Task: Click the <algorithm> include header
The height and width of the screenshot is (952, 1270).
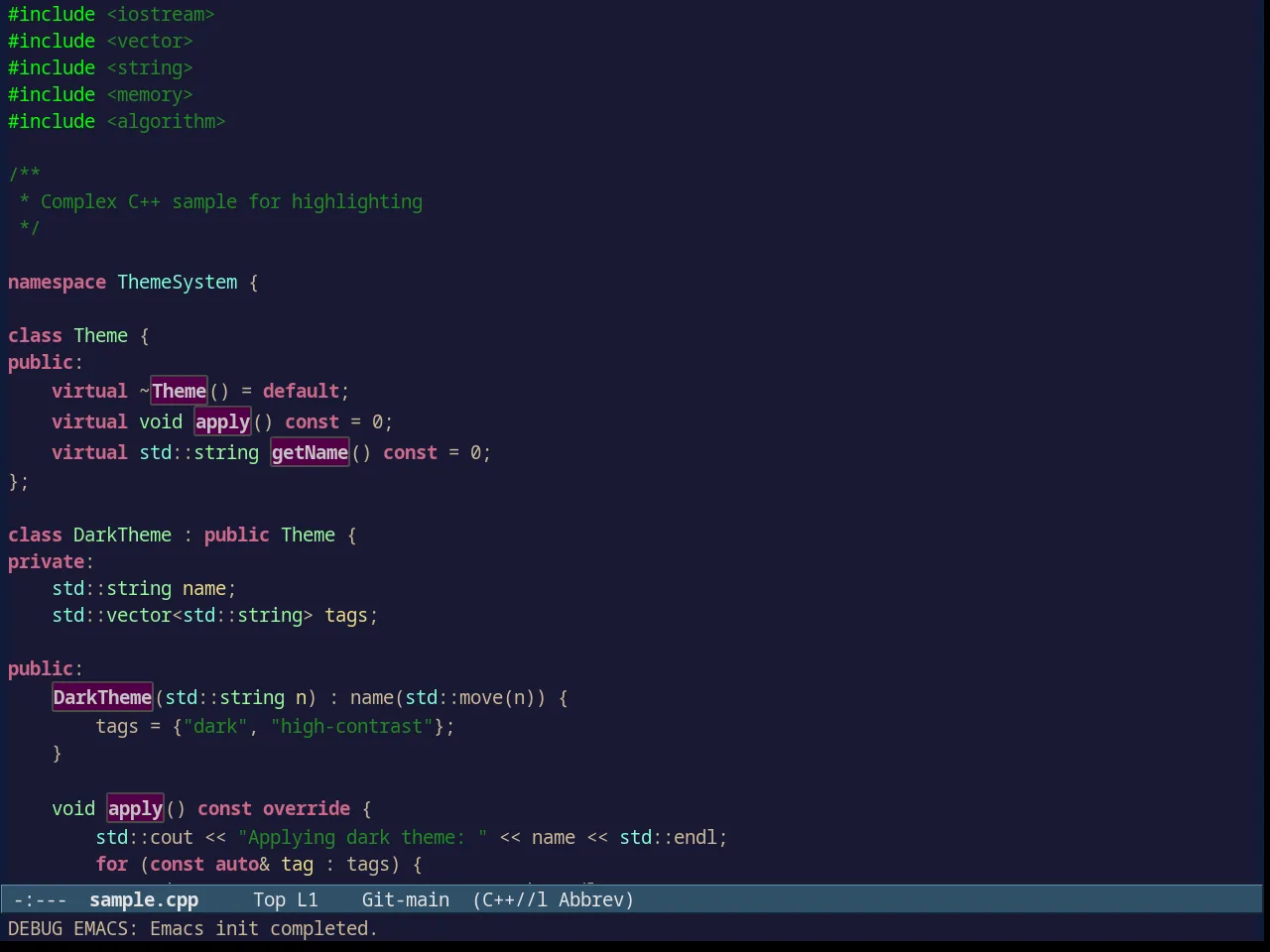Action: click(166, 122)
